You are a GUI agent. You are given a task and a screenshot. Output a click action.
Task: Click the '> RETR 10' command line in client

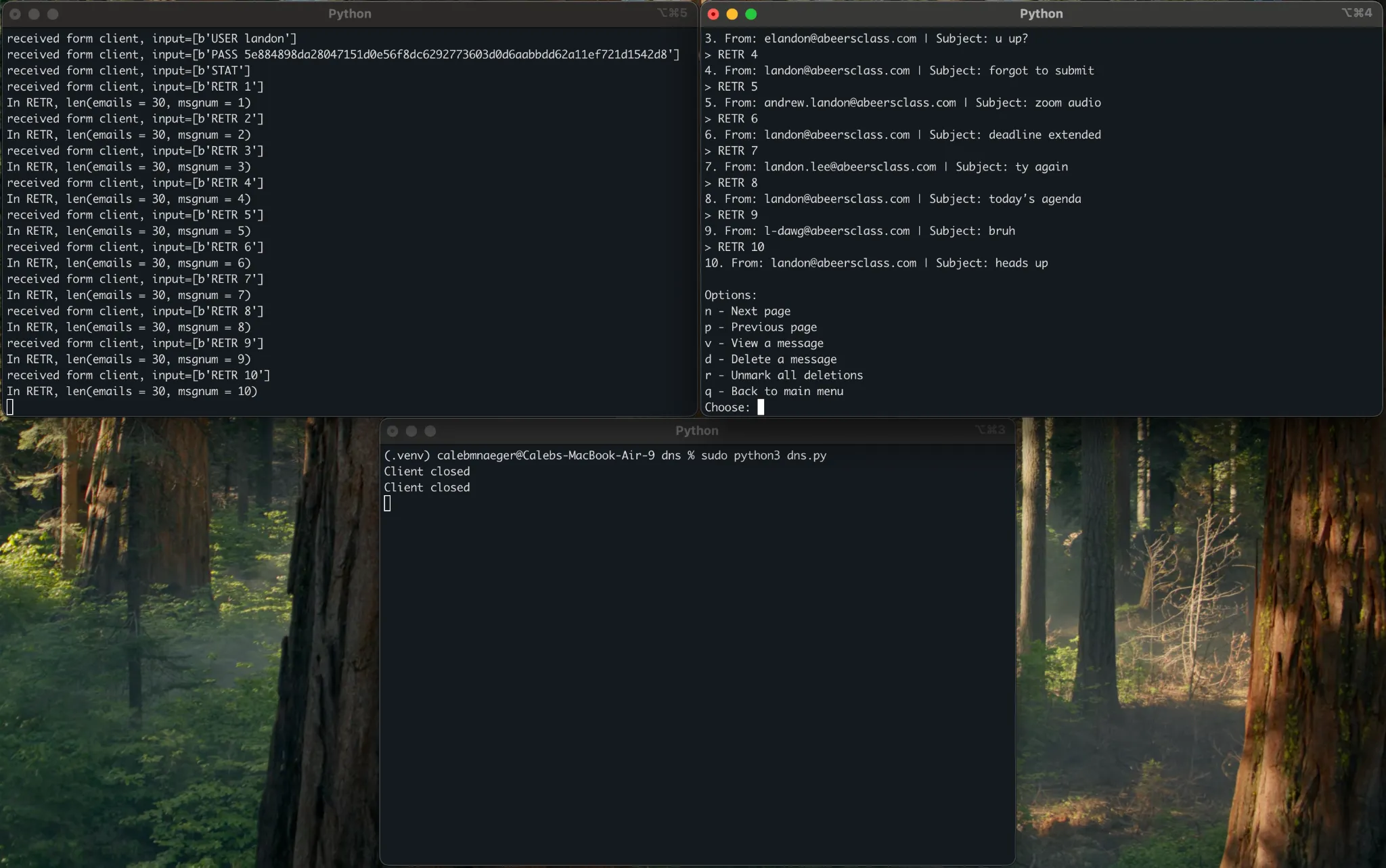coord(734,247)
